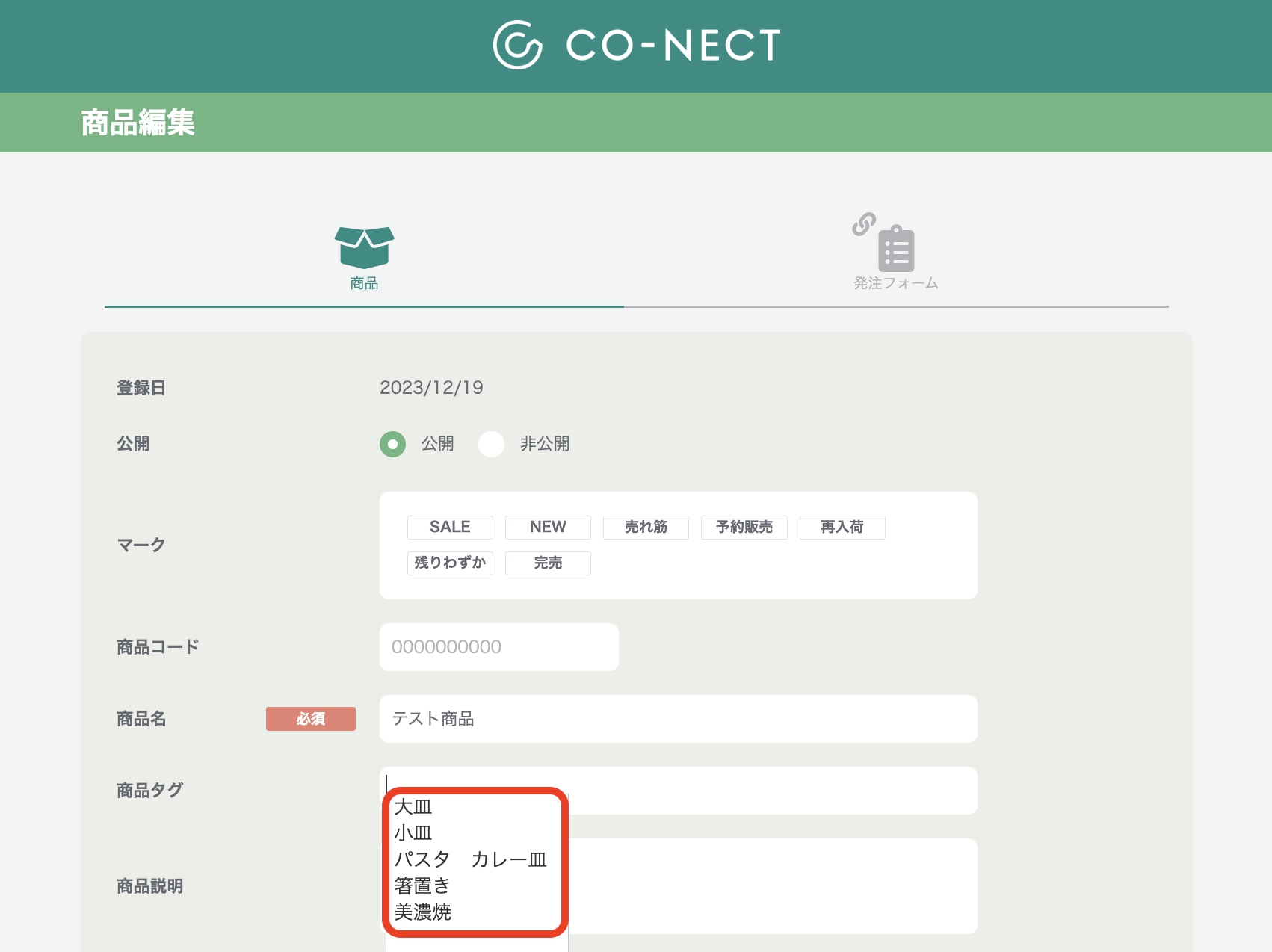Click the 公開 option label text
The width and height of the screenshot is (1272, 952).
(x=438, y=444)
